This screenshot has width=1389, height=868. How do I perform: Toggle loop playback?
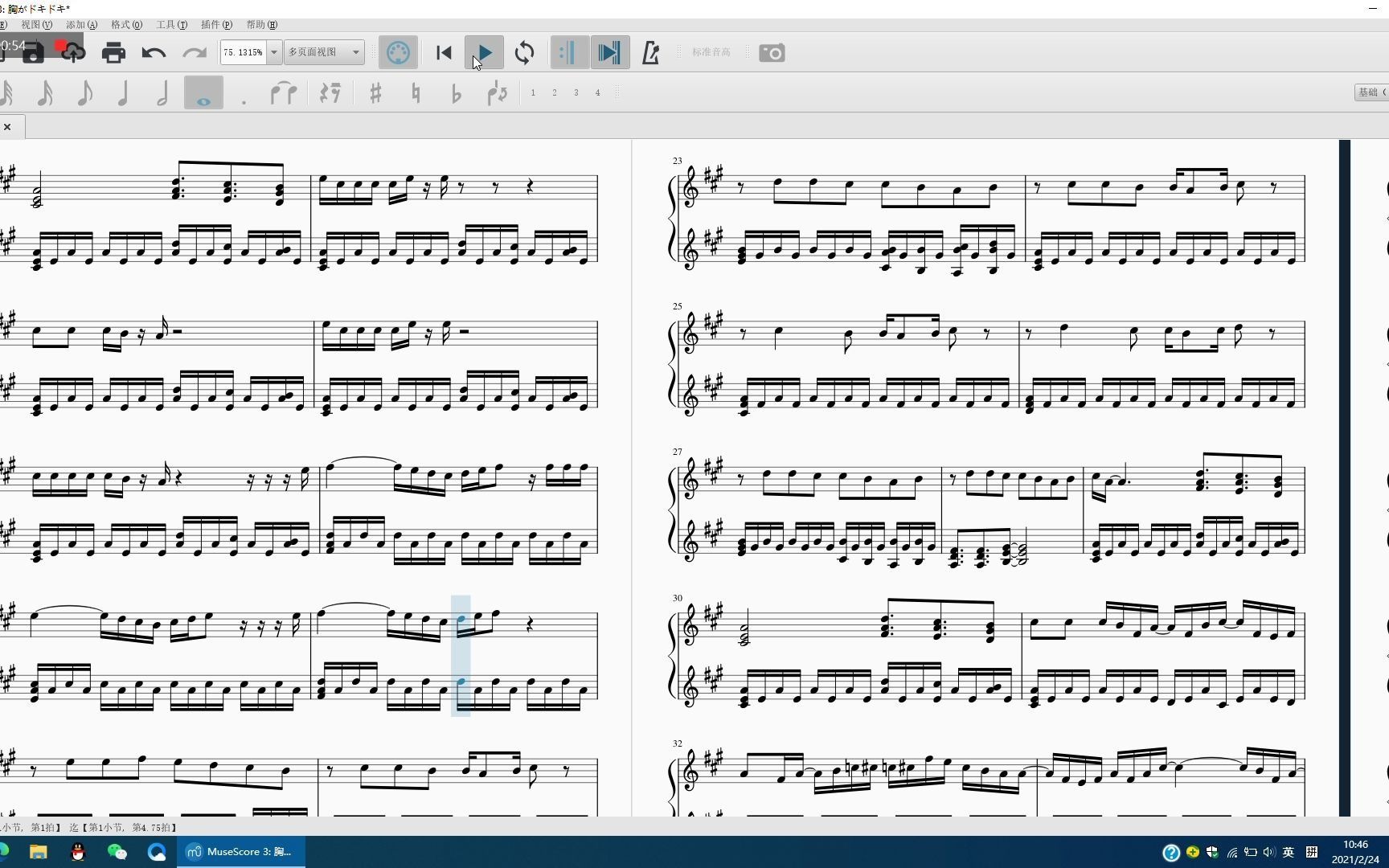(x=524, y=53)
